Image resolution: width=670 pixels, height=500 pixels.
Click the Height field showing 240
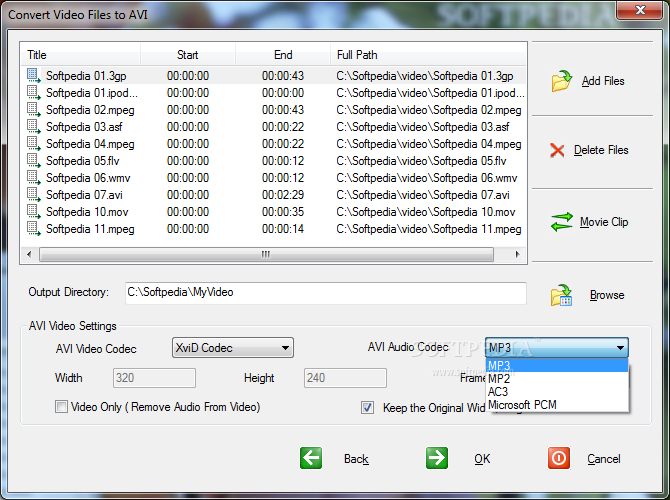[x=345, y=378]
